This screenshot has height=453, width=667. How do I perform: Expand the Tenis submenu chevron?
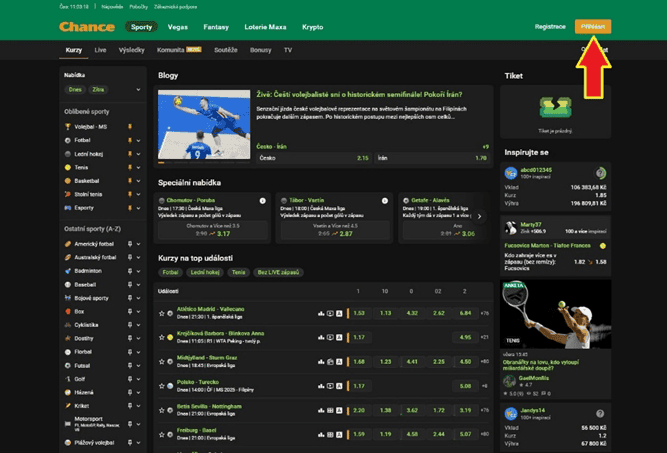(138, 168)
